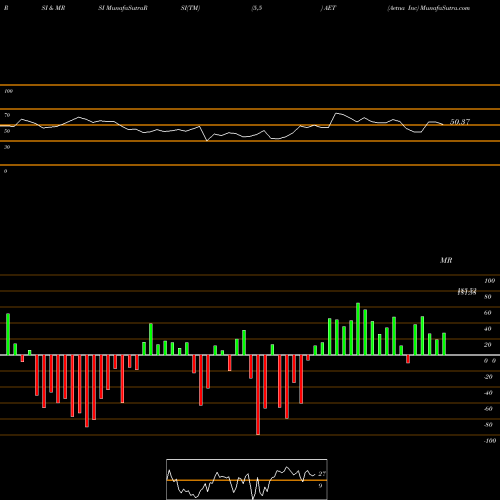This screenshot has width=500, height=500.
Task: Click the -80 label on the MR scale
Action: pos(488,425)
